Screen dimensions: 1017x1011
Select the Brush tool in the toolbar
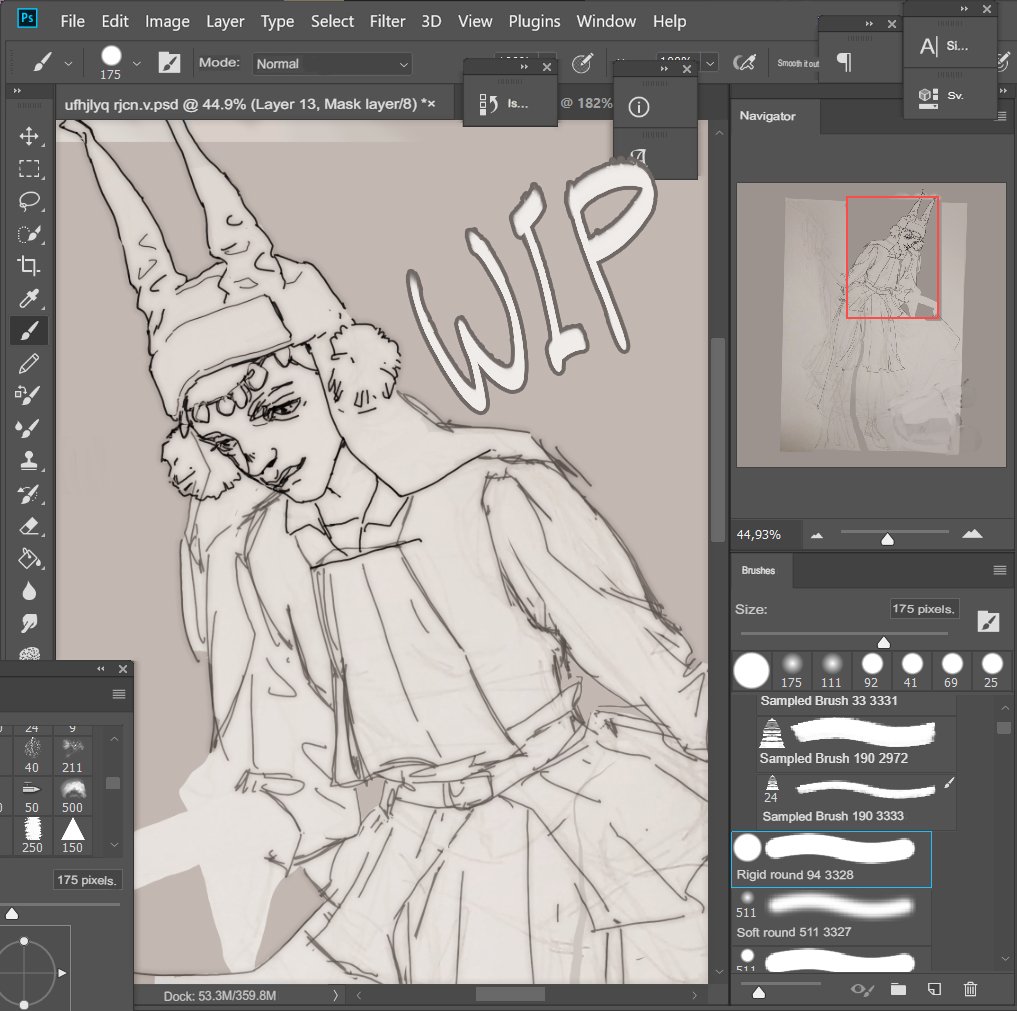(x=29, y=331)
